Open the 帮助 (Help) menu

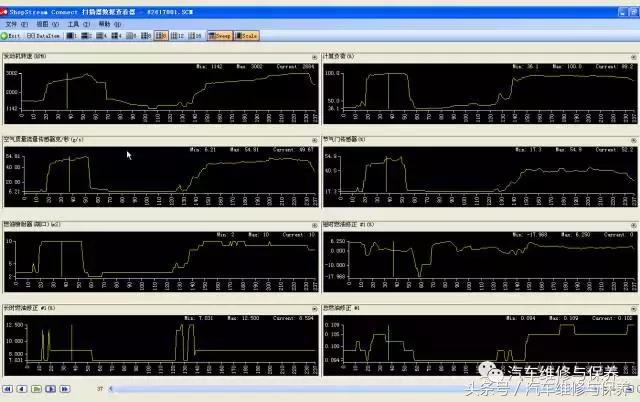point(109,24)
